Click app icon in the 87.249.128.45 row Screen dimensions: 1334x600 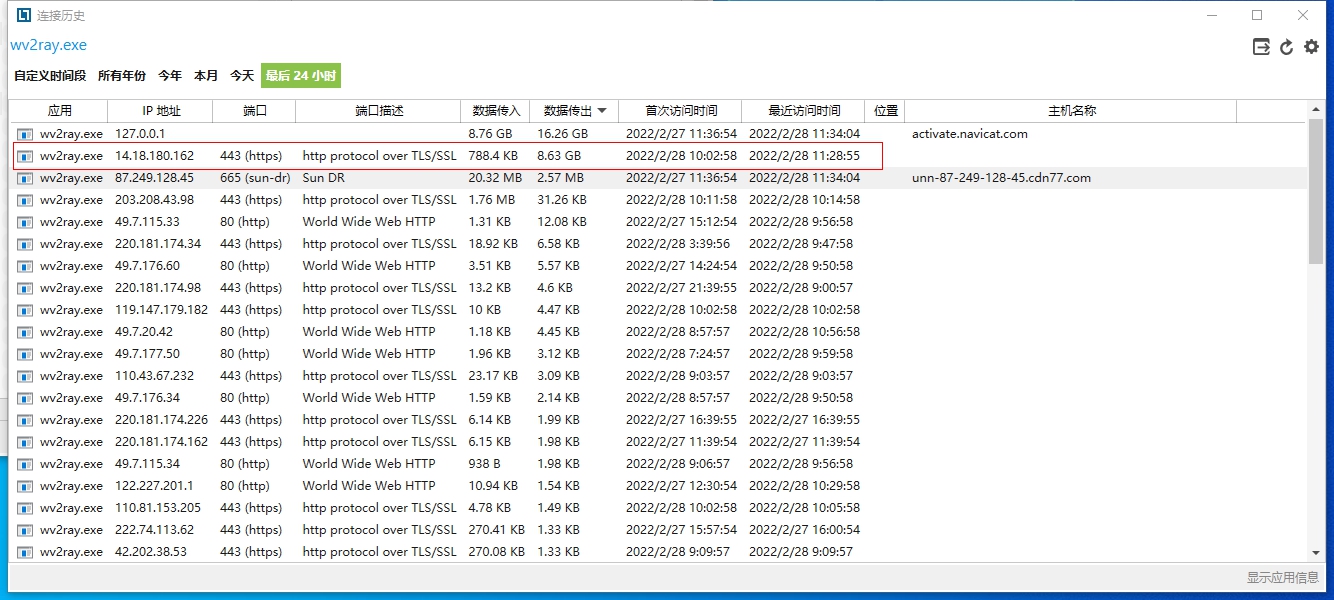tap(24, 178)
